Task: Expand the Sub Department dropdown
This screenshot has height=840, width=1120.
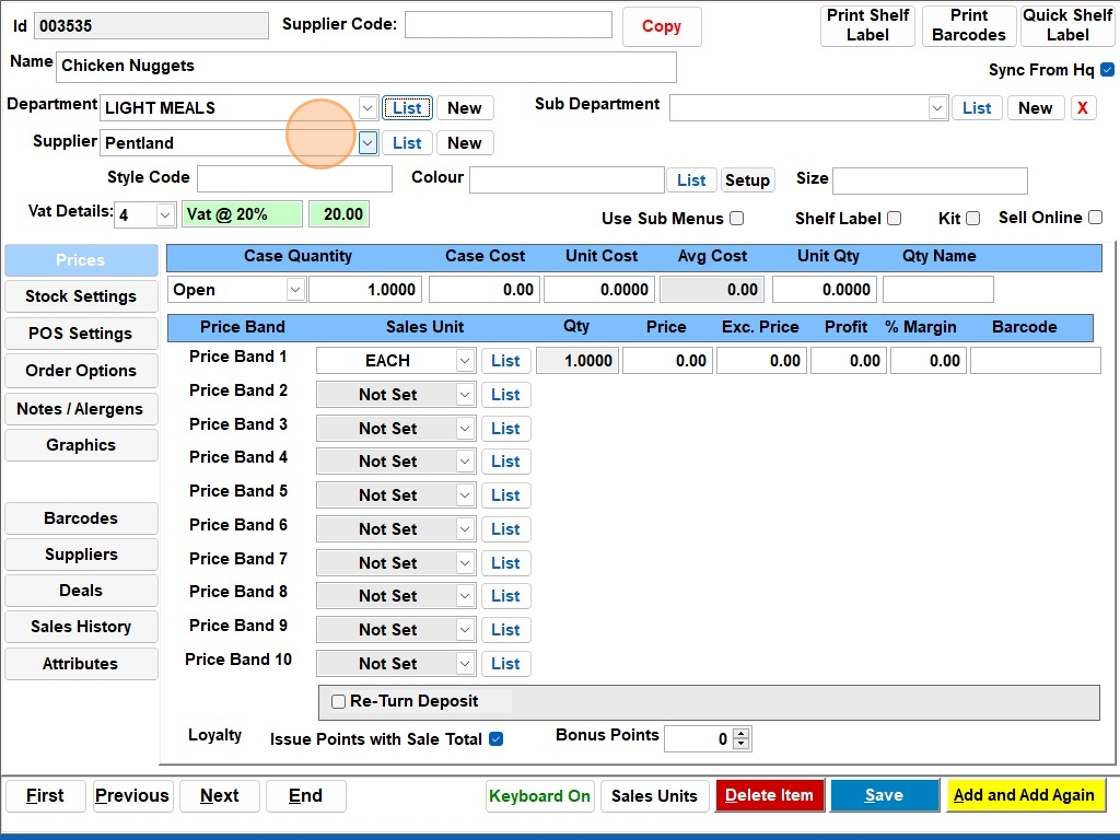Action: point(937,108)
